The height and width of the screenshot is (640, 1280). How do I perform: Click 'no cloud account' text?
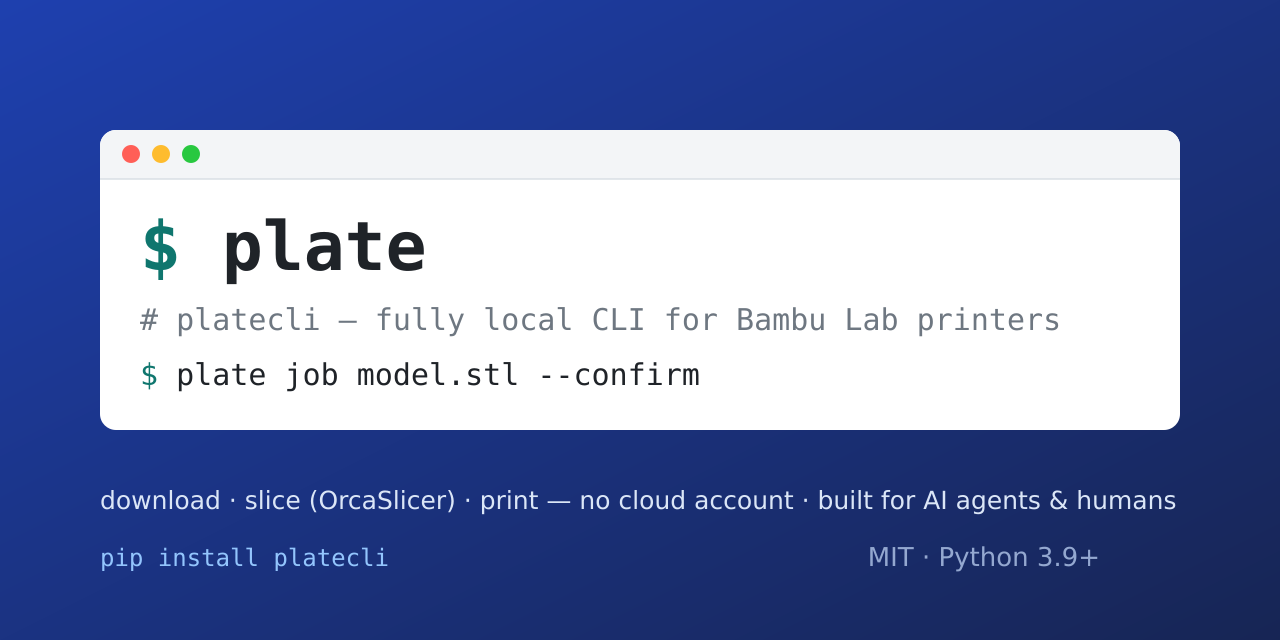[686, 500]
